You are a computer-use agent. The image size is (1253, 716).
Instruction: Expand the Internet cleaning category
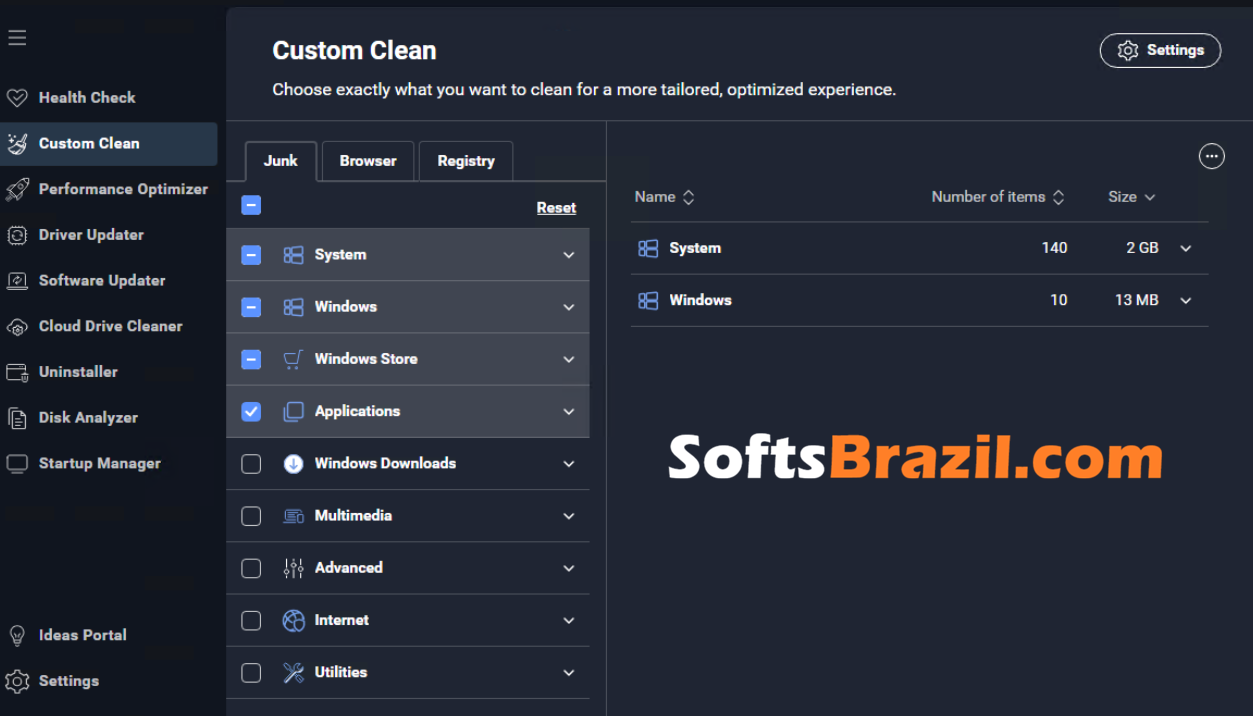(568, 620)
